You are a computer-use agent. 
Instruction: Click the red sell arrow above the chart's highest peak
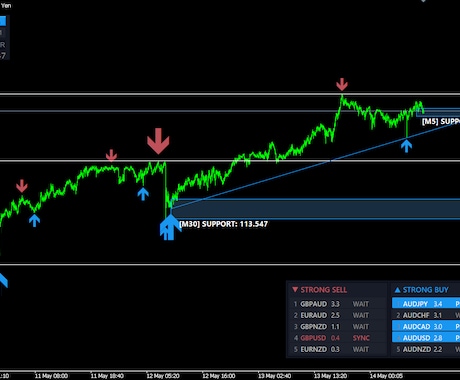pos(342,84)
